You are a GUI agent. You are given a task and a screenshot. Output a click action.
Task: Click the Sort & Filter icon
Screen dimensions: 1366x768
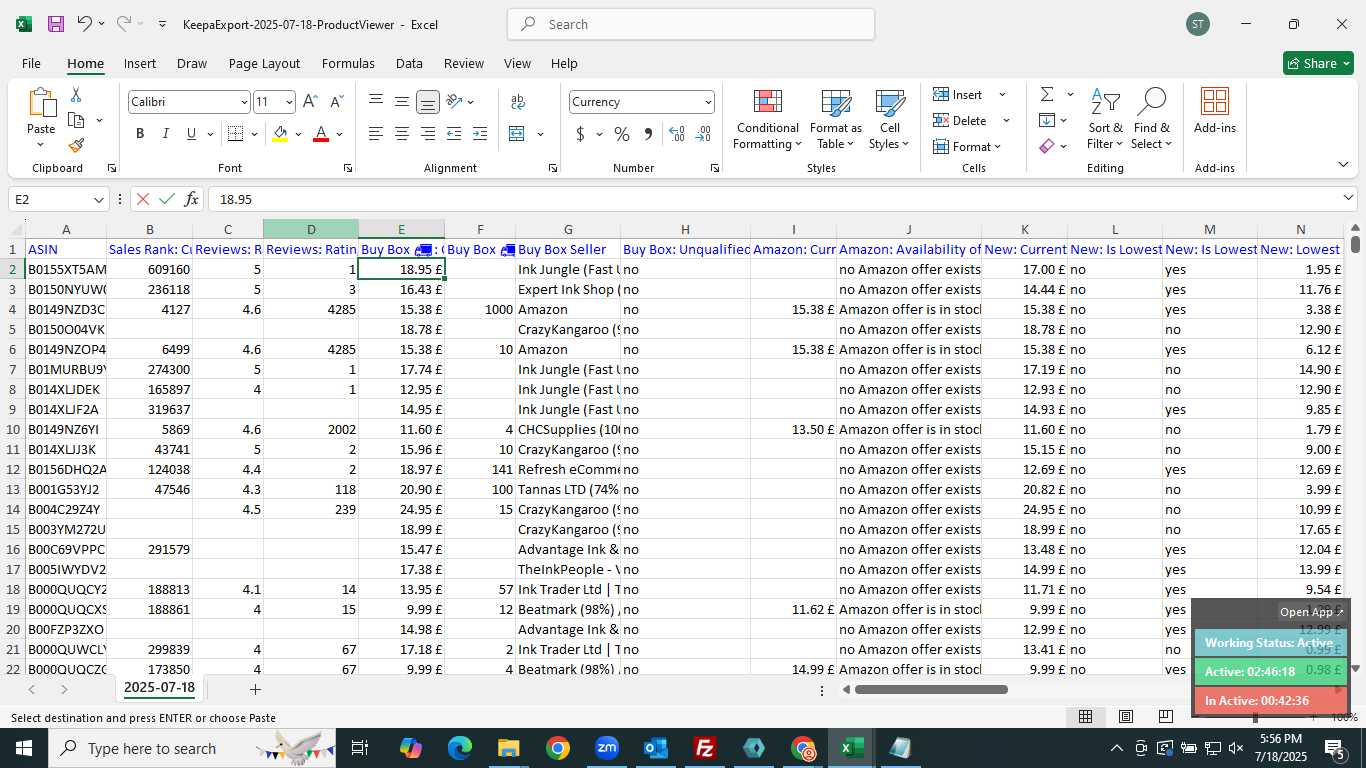(x=1105, y=102)
